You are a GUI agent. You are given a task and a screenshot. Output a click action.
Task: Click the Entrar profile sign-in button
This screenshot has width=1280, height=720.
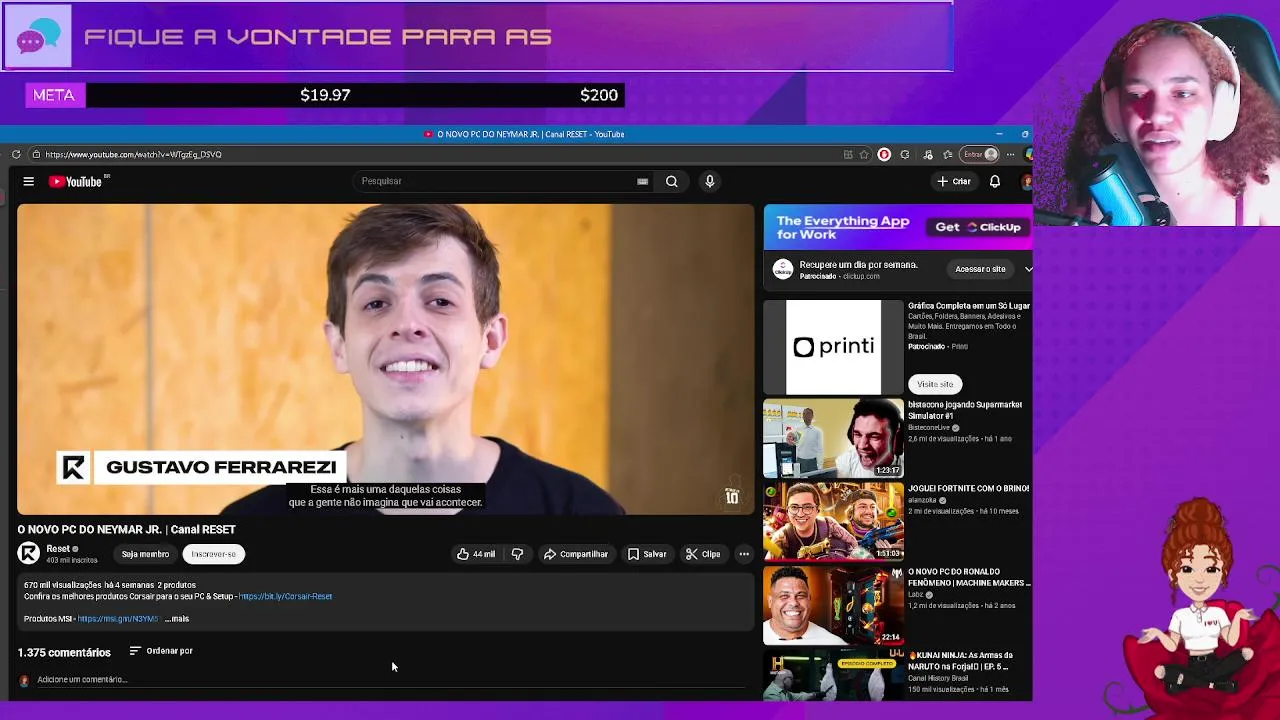tap(980, 154)
